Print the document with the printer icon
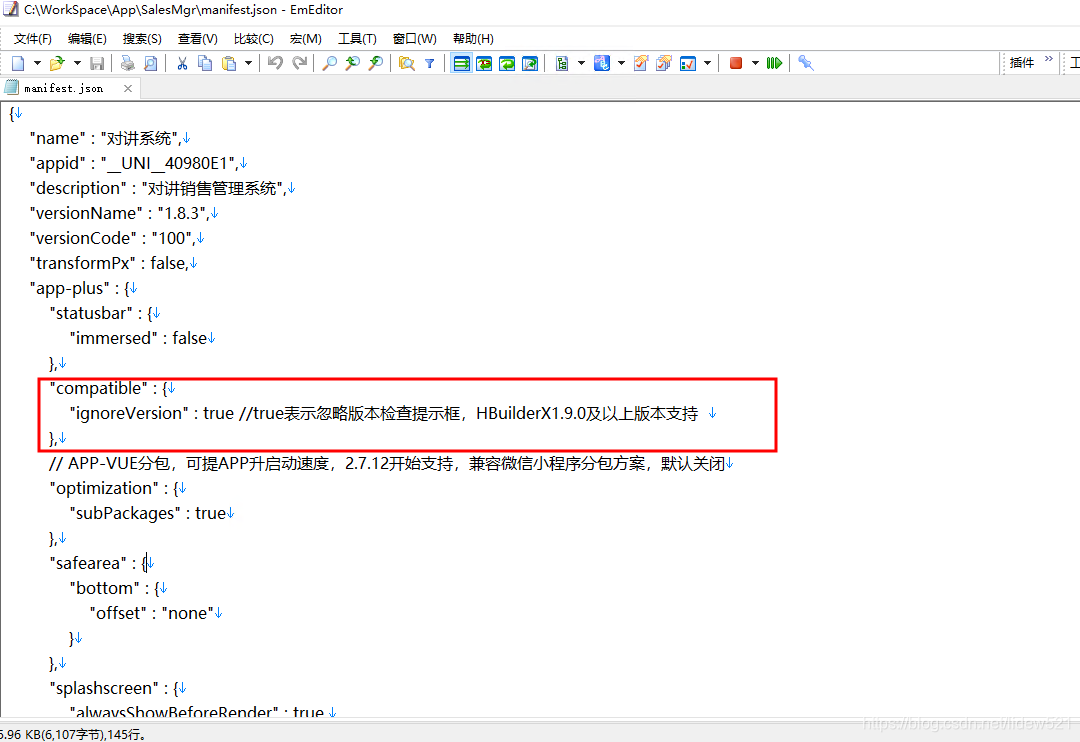 coord(127,63)
